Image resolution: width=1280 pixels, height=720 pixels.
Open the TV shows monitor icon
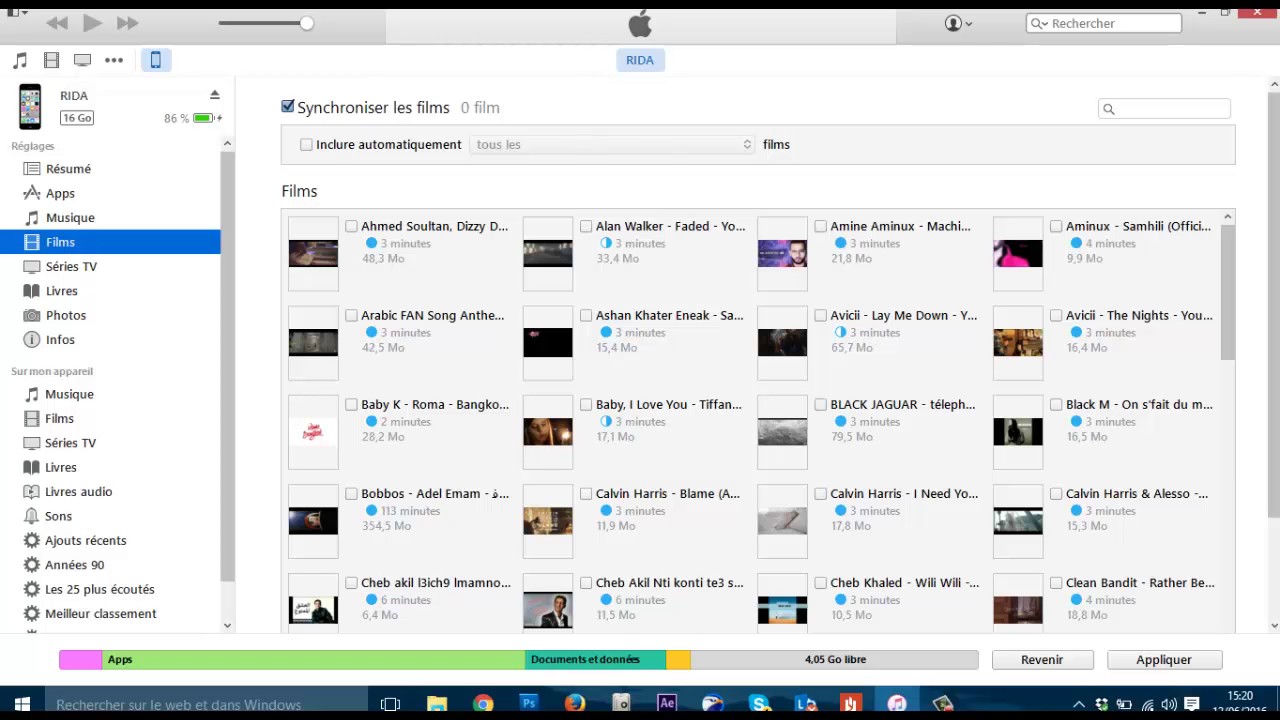click(82, 60)
